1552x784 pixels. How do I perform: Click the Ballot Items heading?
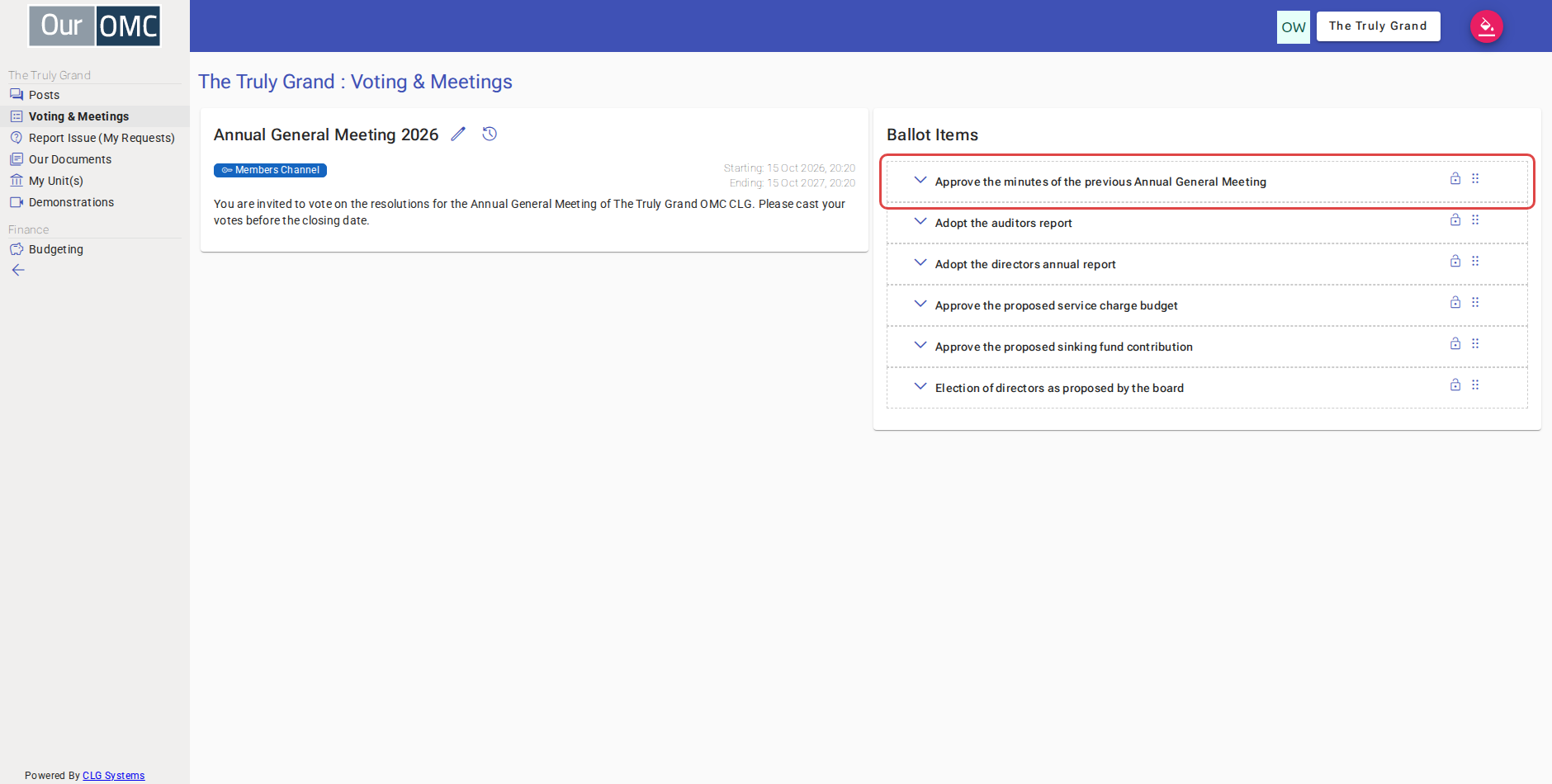[932, 135]
